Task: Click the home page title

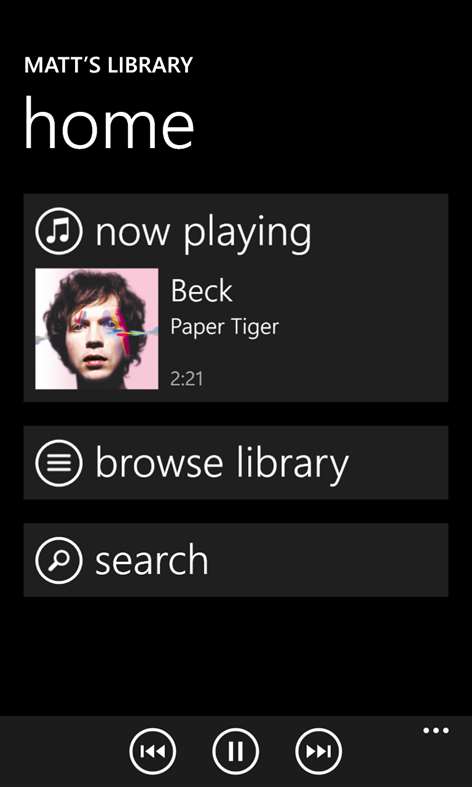Action: pos(109,123)
